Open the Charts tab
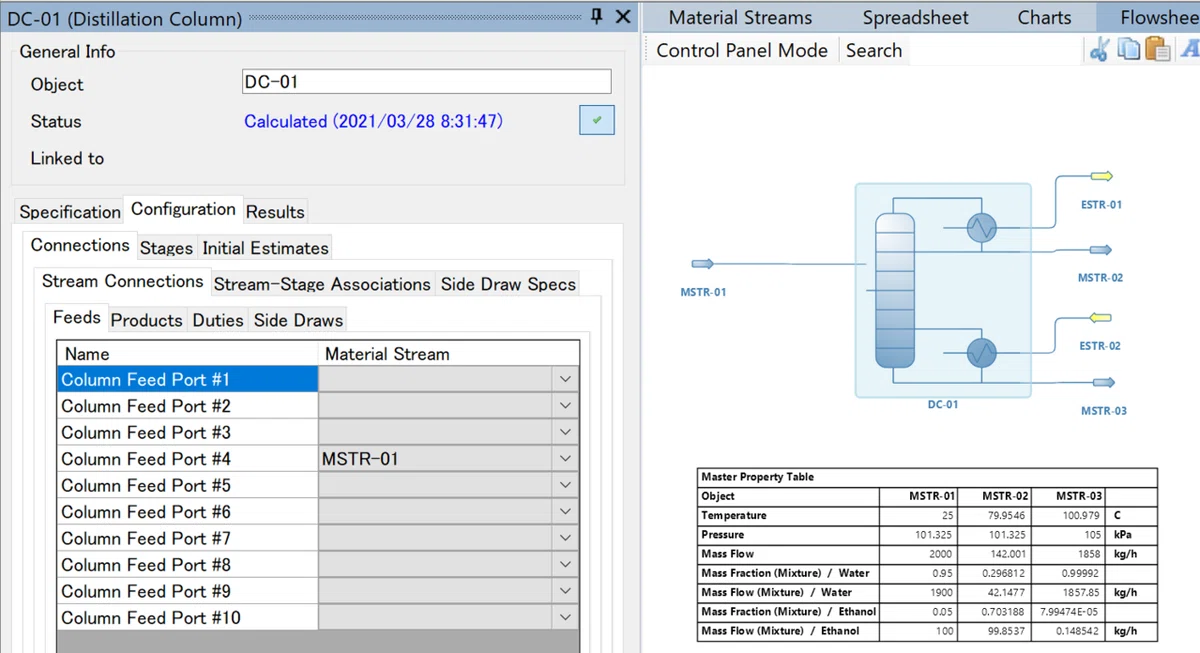Screen dimensions: 1200x653 tap(1044, 17)
